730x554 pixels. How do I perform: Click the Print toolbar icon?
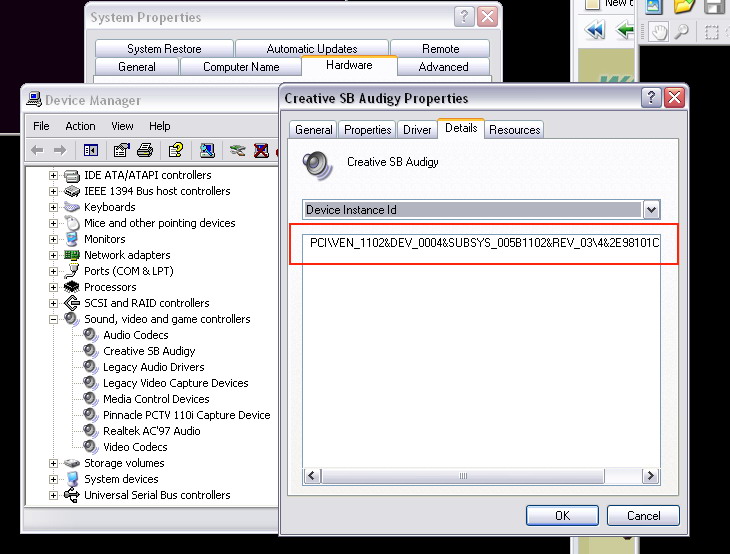point(145,150)
